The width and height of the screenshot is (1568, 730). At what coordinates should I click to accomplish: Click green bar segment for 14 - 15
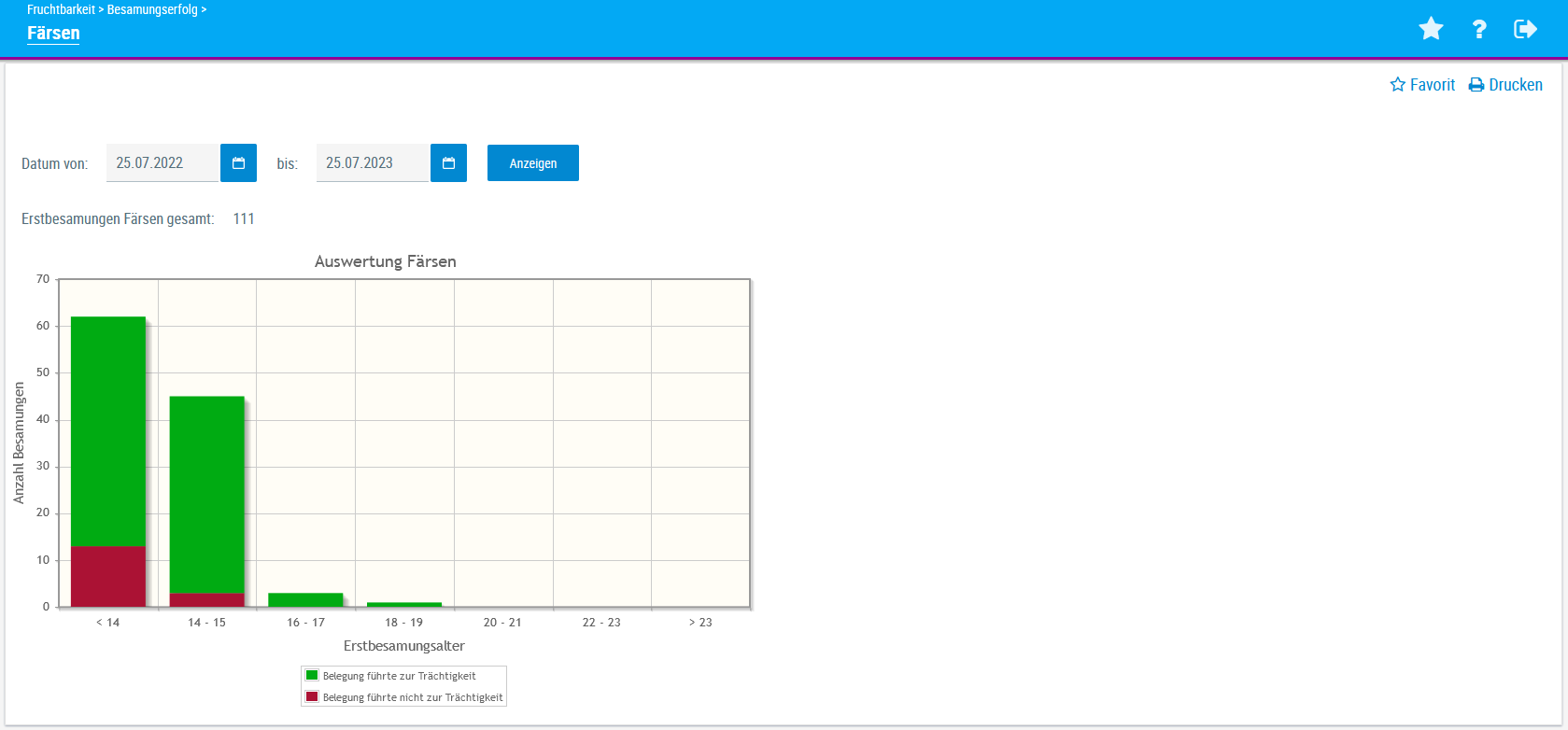pos(206,495)
